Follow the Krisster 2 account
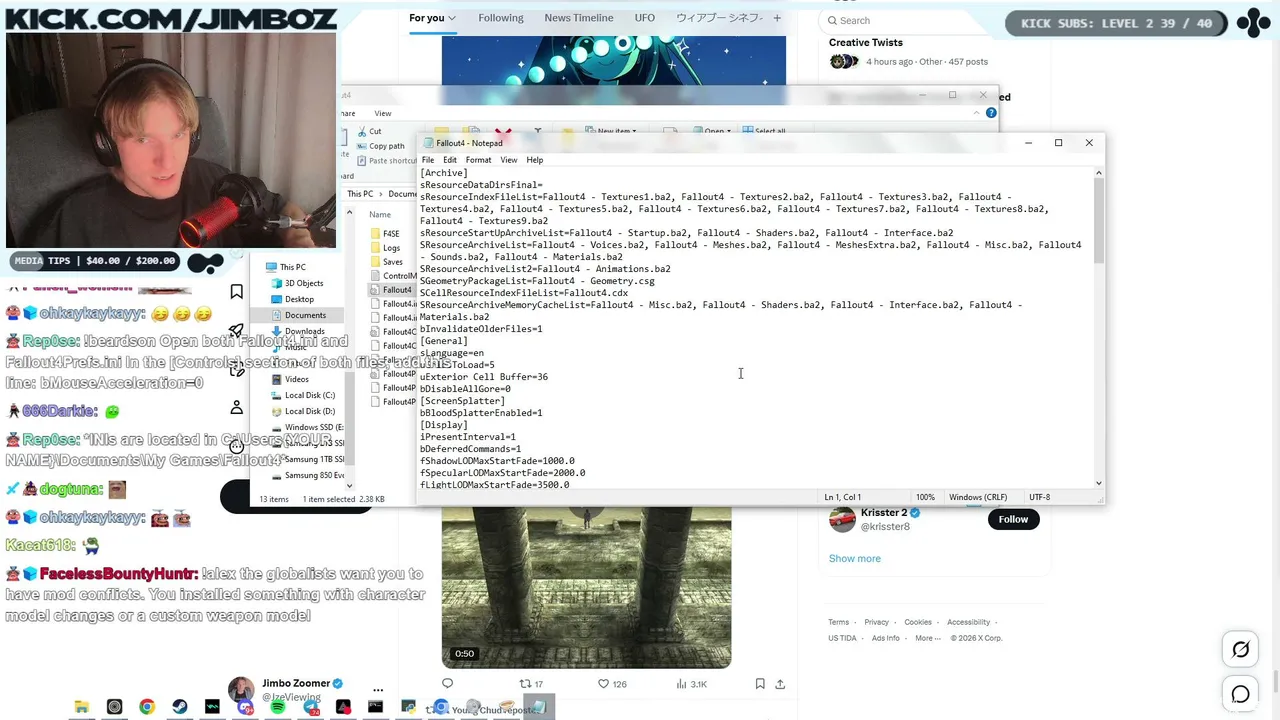This screenshot has height=720, width=1280. [x=1013, y=519]
